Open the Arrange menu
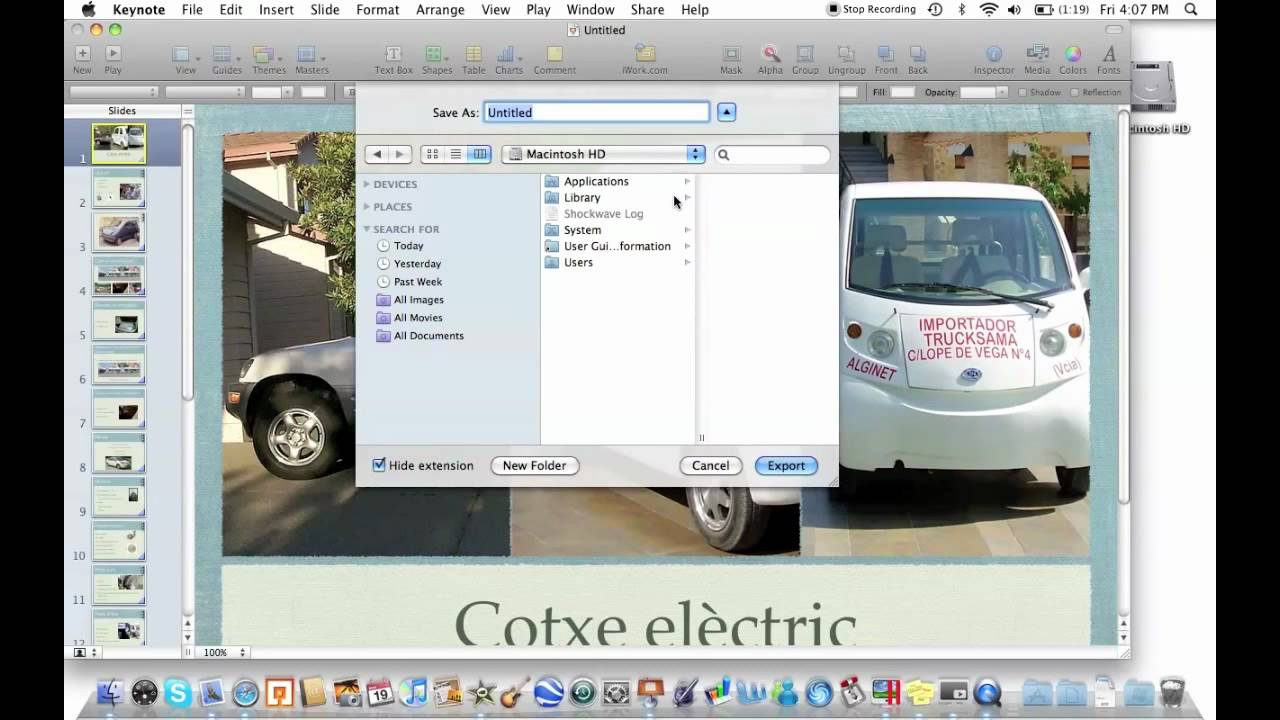 440,9
